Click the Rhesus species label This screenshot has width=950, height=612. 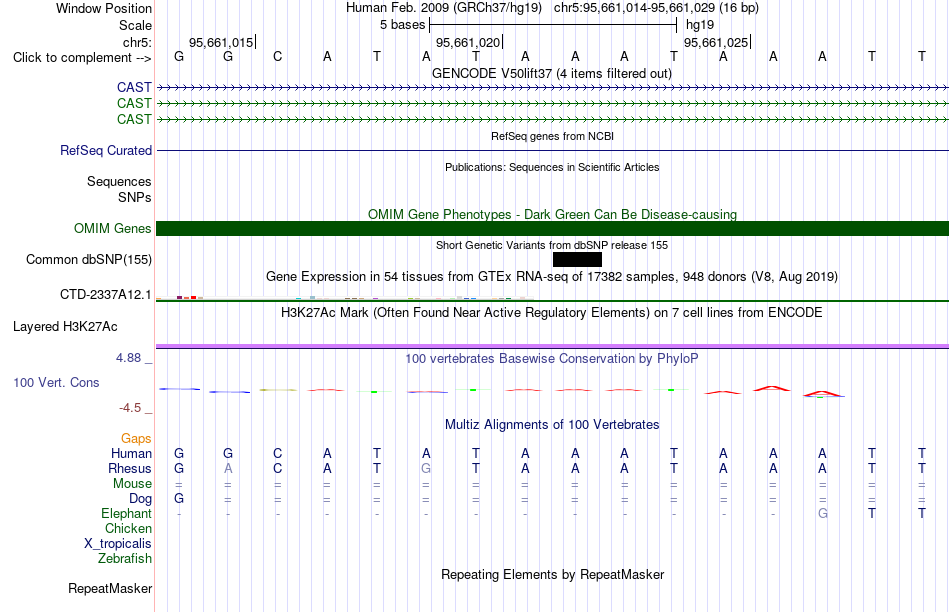pyautogui.click(x=130, y=468)
